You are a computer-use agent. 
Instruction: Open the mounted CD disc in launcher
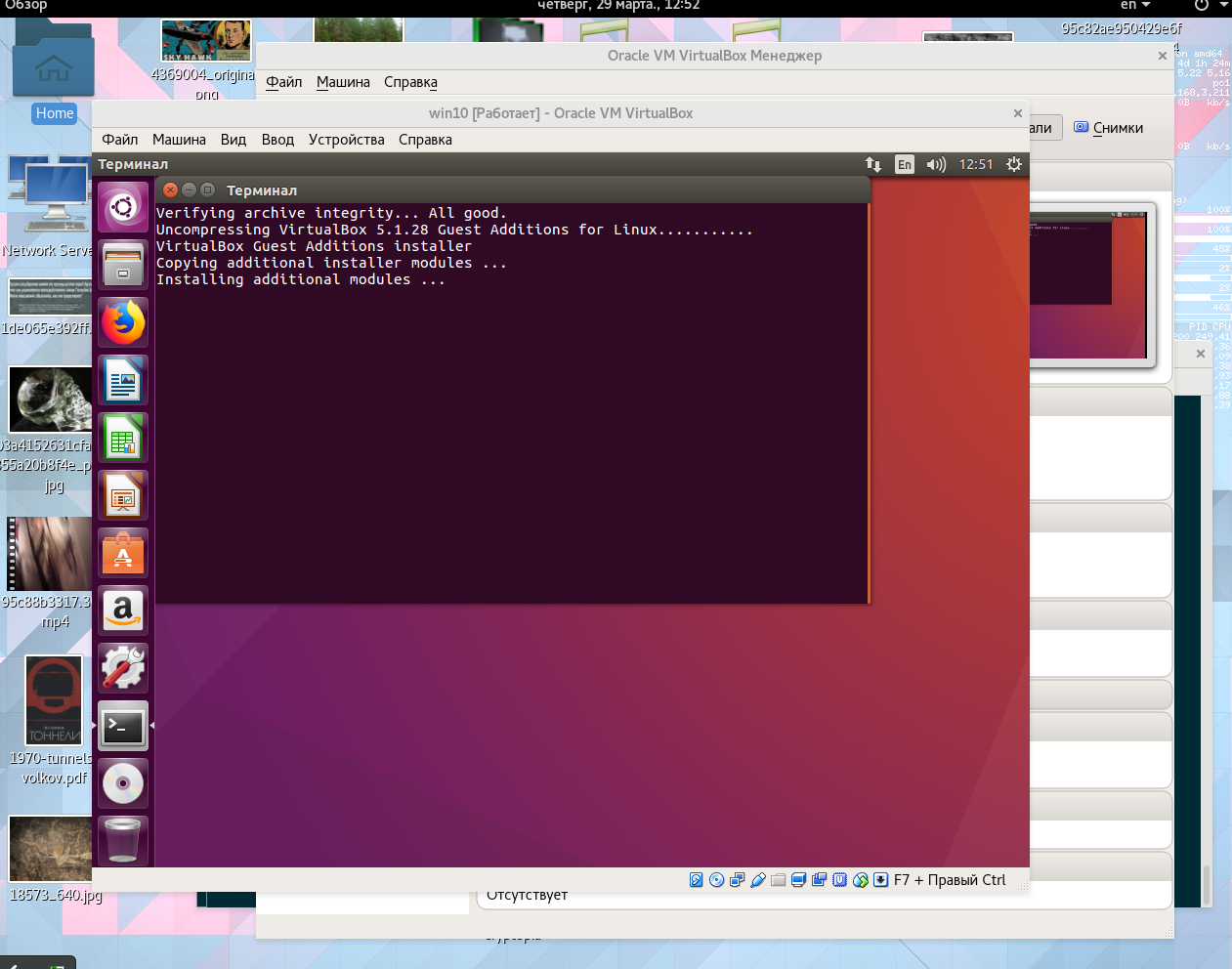123,782
